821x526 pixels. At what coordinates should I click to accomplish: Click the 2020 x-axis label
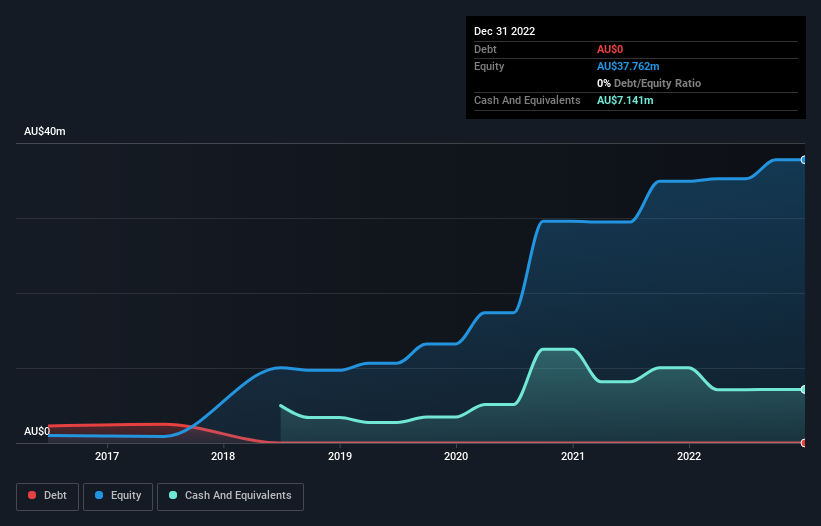(456, 456)
